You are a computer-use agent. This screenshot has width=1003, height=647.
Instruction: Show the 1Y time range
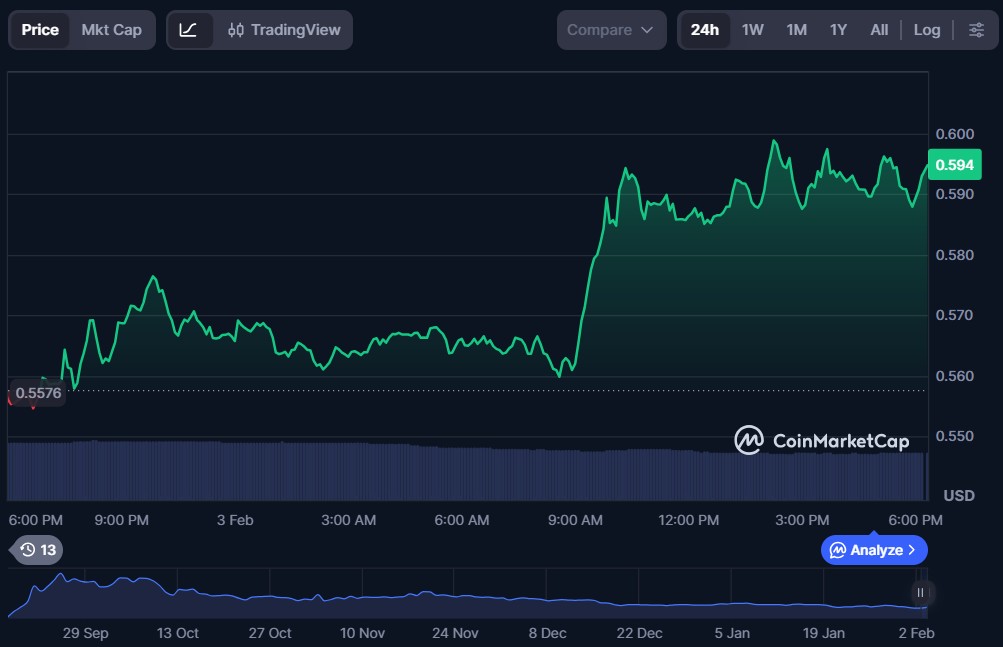point(838,30)
